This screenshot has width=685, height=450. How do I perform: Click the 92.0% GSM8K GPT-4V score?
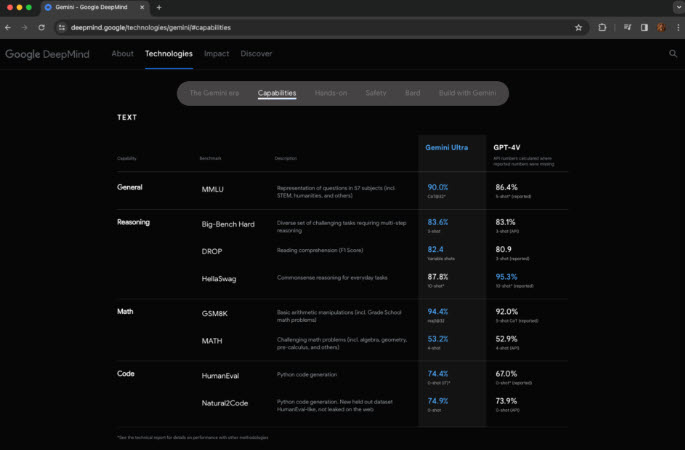click(507, 312)
